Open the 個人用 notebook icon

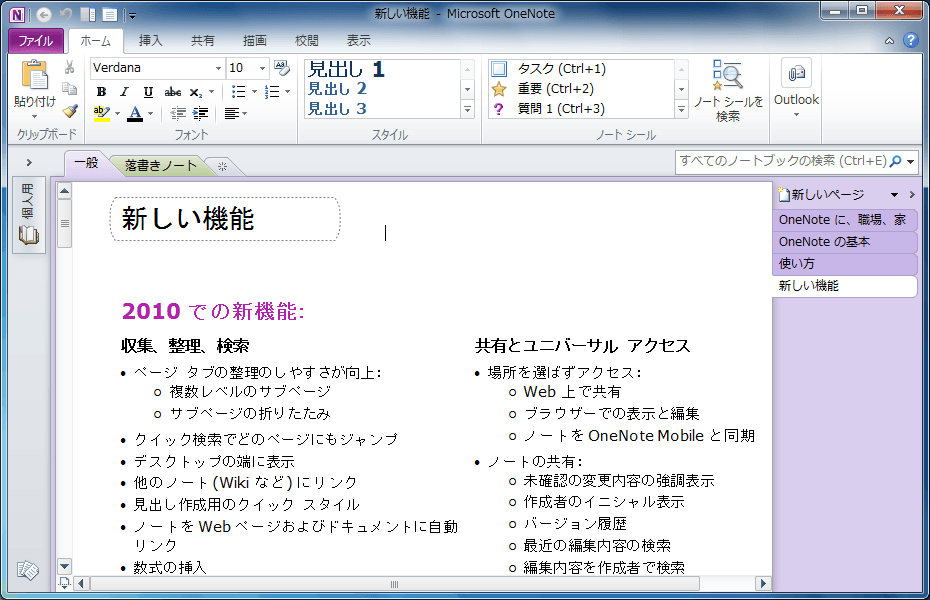[x=29, y=215]
